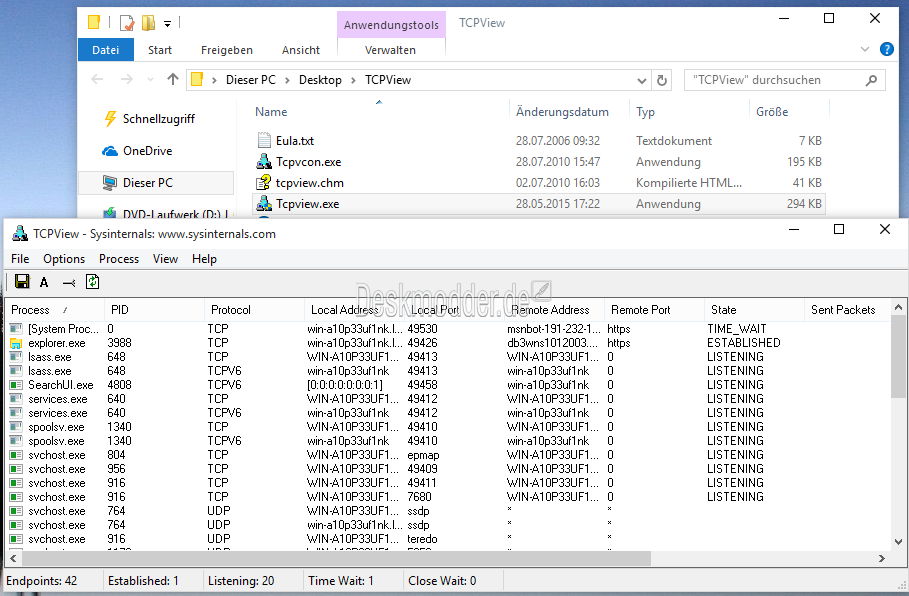
Task: Click the TCPView title bar app icon
Action: [x=20, y=233]
